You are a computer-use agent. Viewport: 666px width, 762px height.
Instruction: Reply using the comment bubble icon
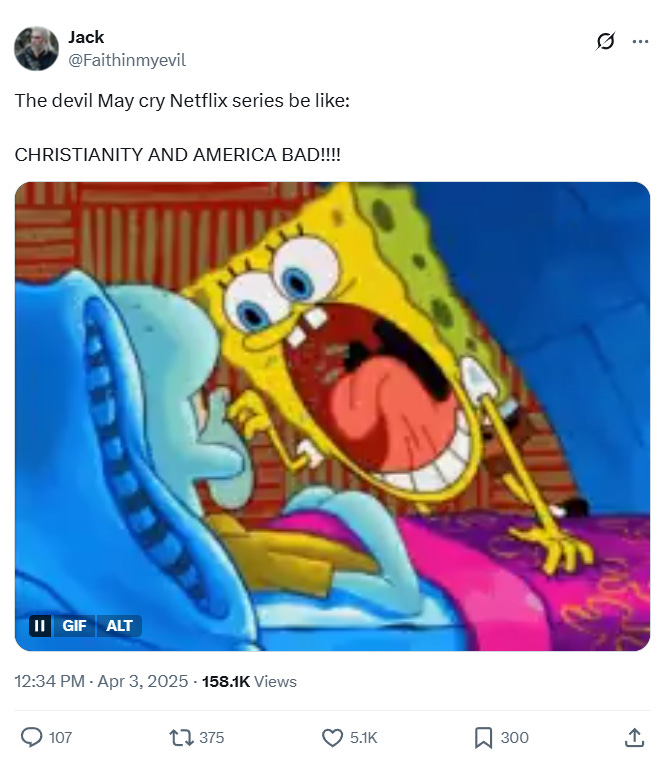point(32,737)
